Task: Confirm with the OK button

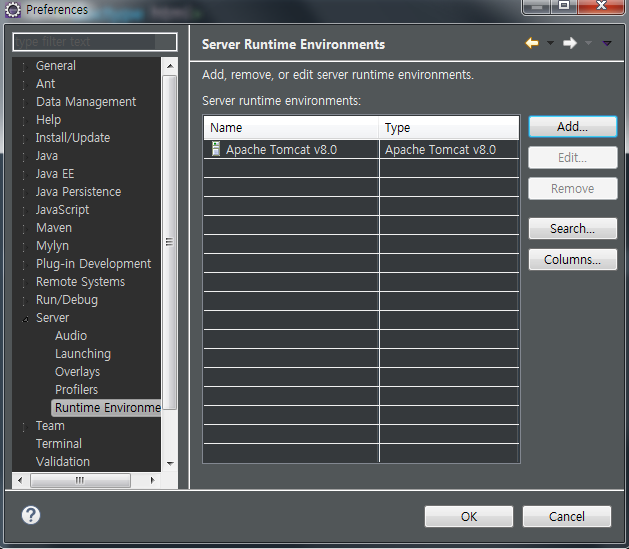Action: [469, 516]
